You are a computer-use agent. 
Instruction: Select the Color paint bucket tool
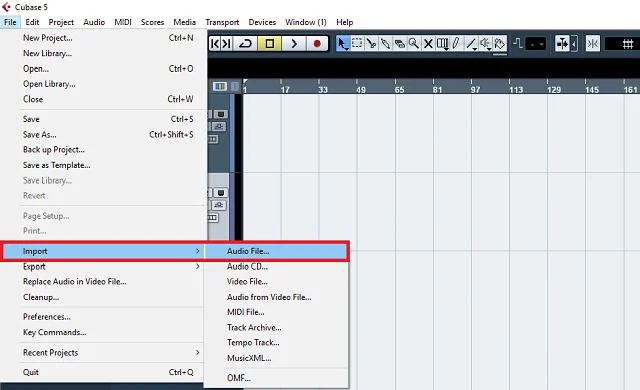(x=500, y=43)
